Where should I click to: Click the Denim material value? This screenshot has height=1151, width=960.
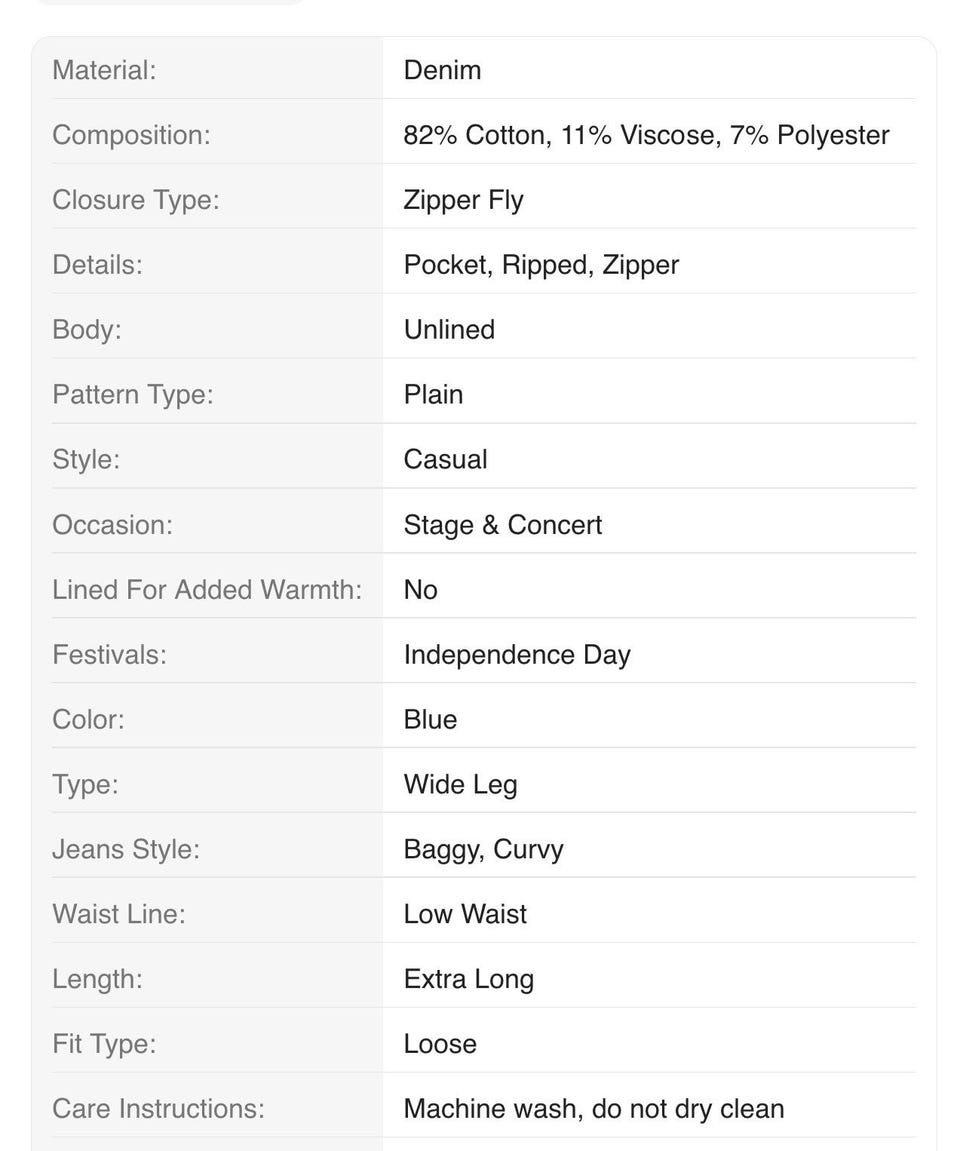[x=443, y=70]
